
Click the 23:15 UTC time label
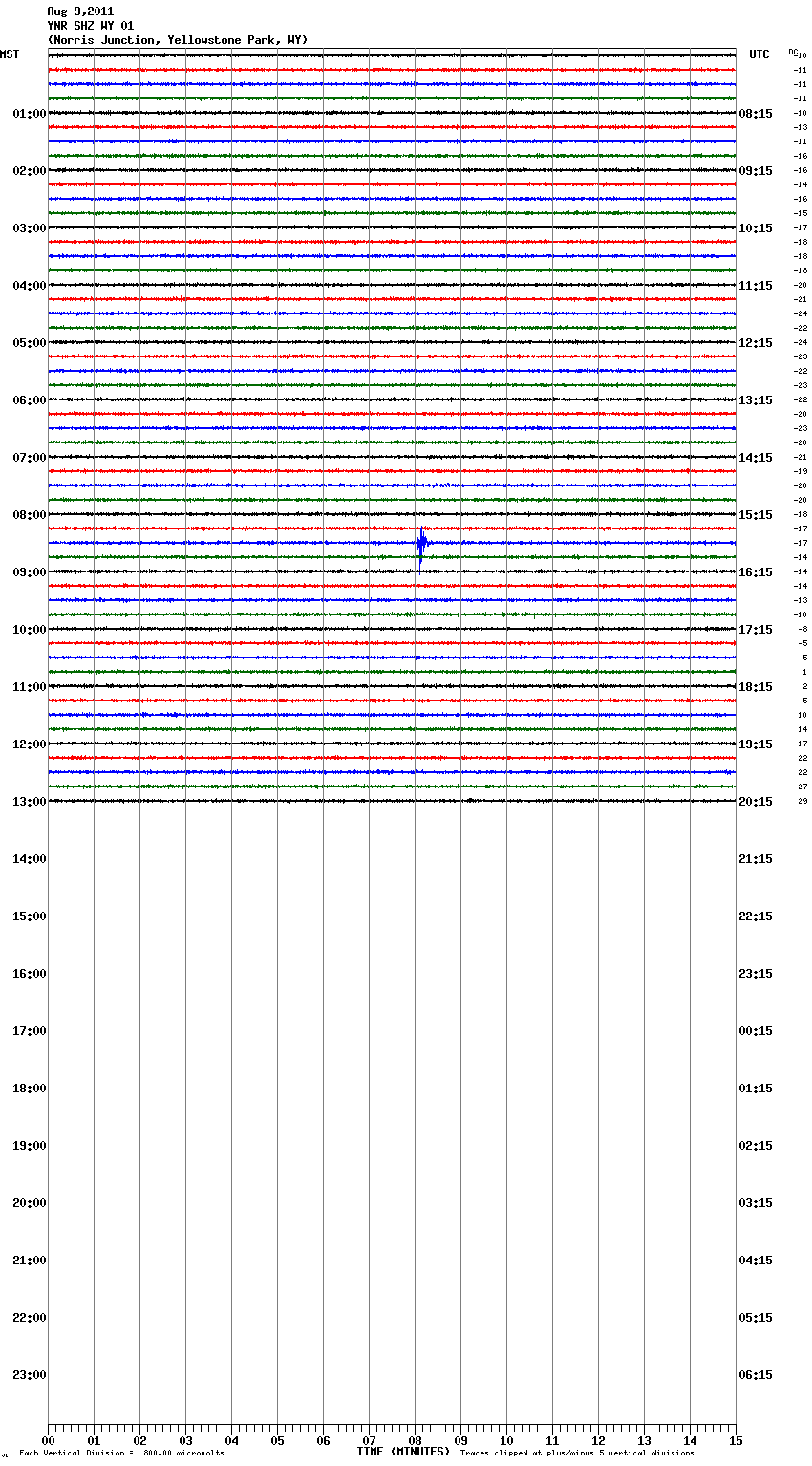click(x=756, y=974)
